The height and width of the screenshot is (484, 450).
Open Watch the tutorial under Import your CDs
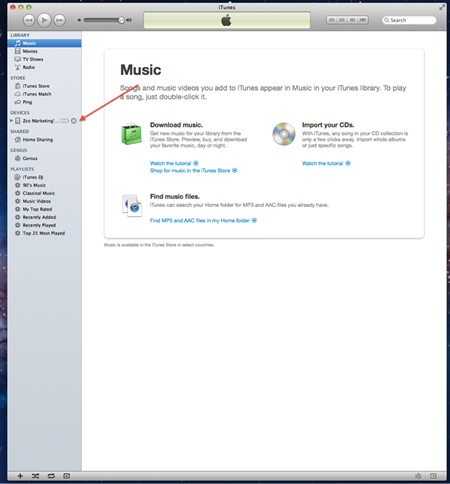[326, 163]
